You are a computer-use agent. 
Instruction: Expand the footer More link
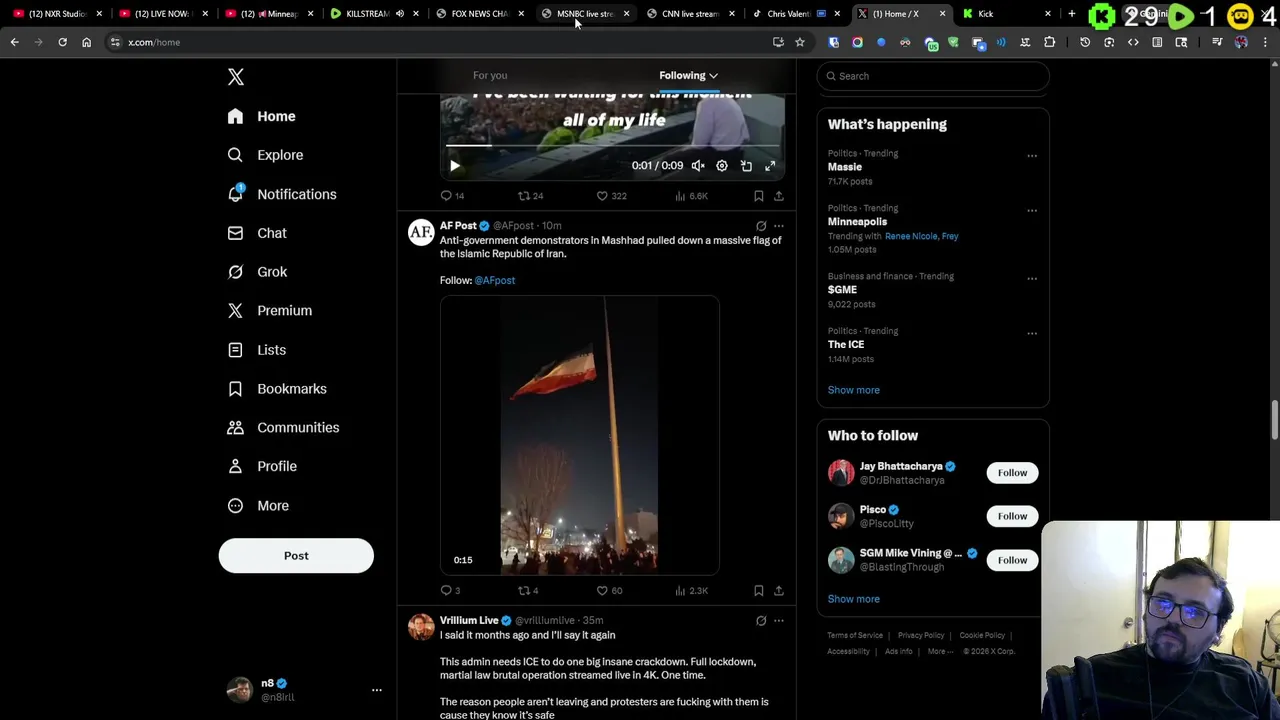pos(940,651)
